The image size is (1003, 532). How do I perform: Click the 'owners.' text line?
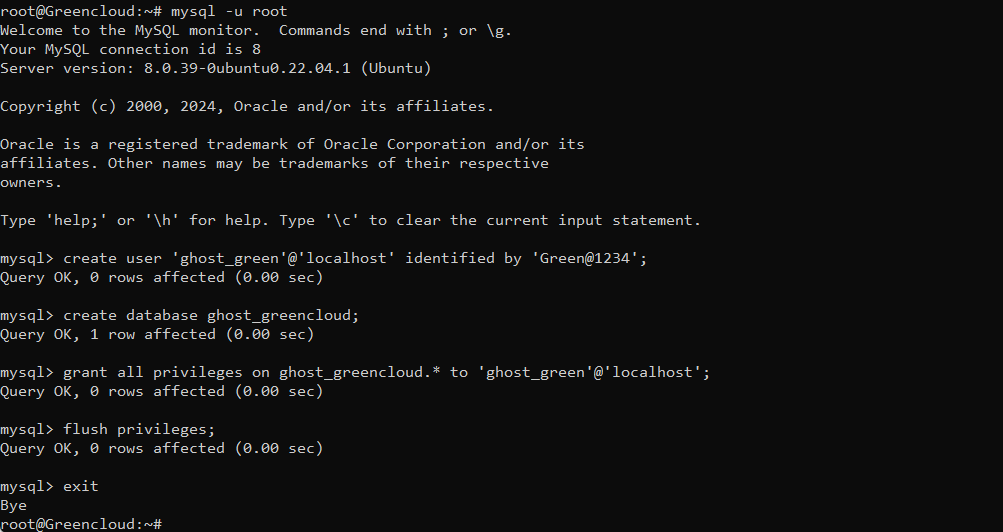[x=31, y=182]
